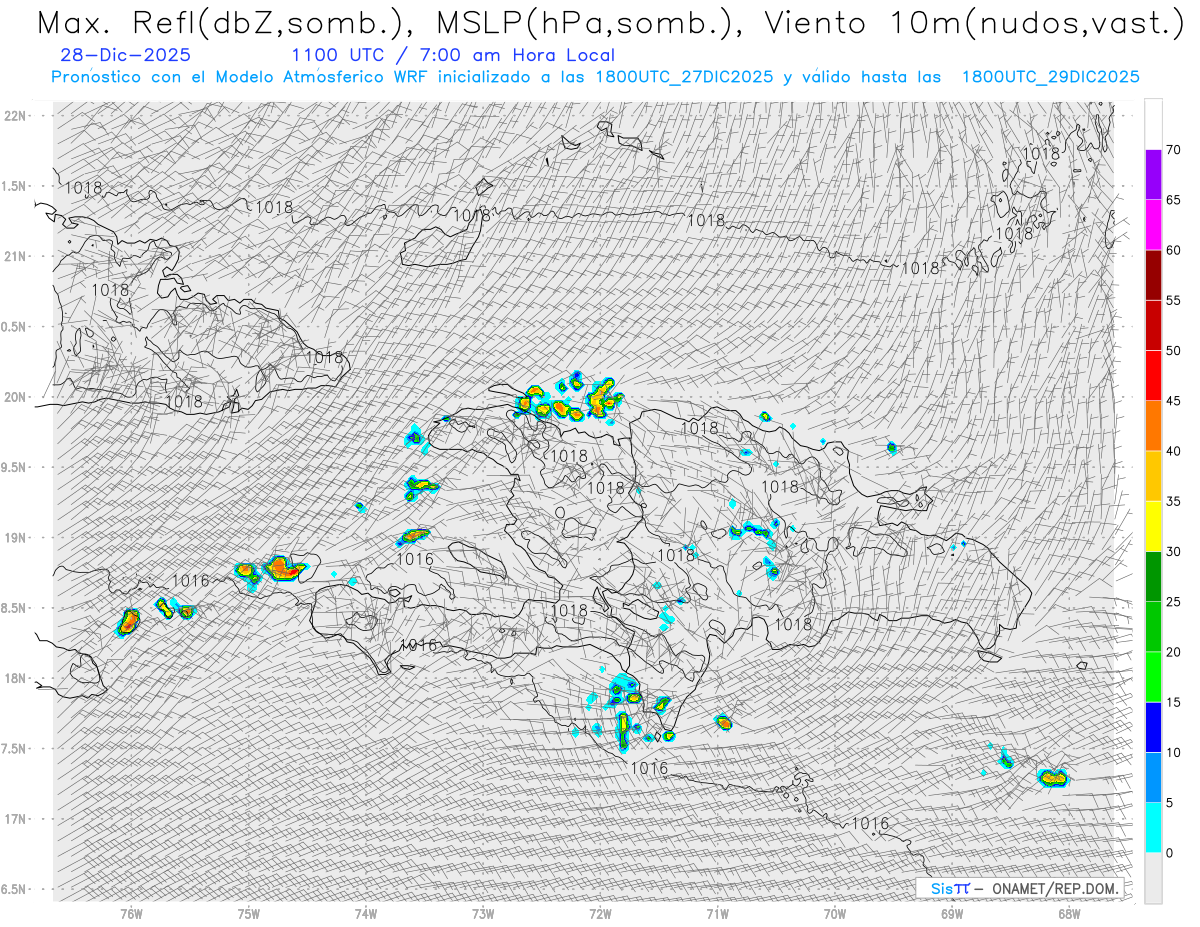The image size is (1200, 927).
Task: Click the 18N latitude axis label
Action: click(17, 678)
